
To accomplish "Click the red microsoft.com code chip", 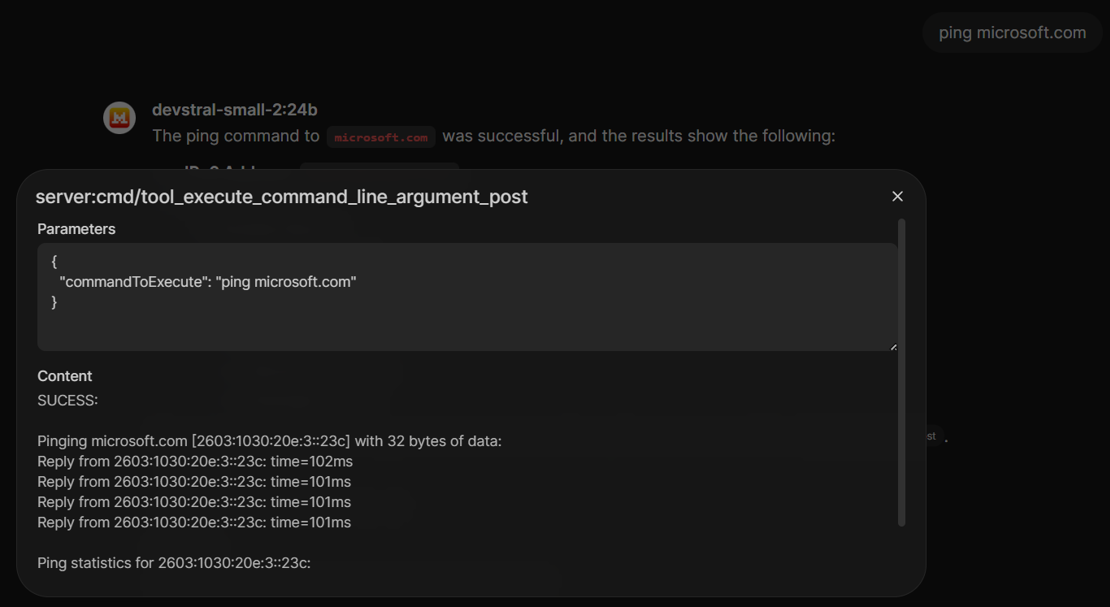I will coord(381,137).
